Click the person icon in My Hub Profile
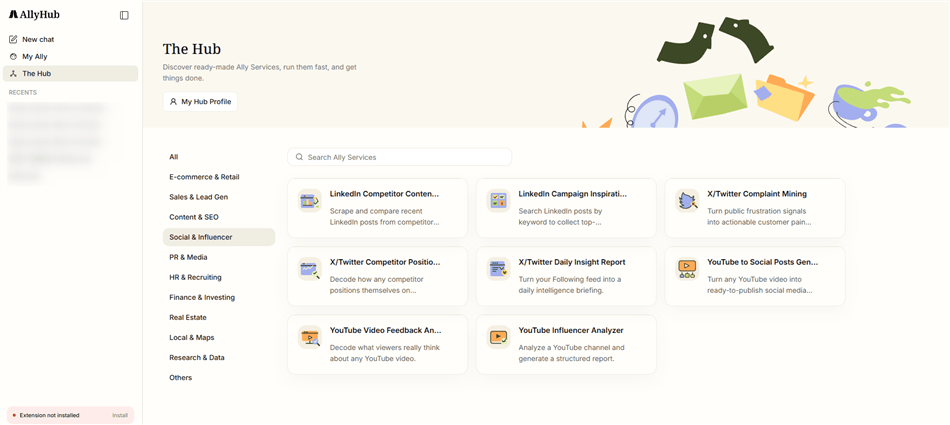Viewport: 950px width, 425px height. pos(173,102)
